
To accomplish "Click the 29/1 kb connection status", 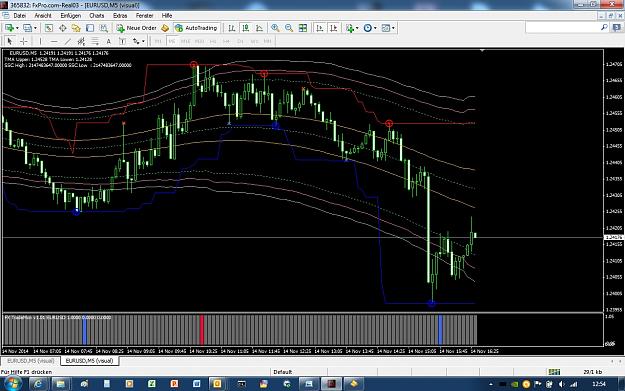I will coord(593,372).
